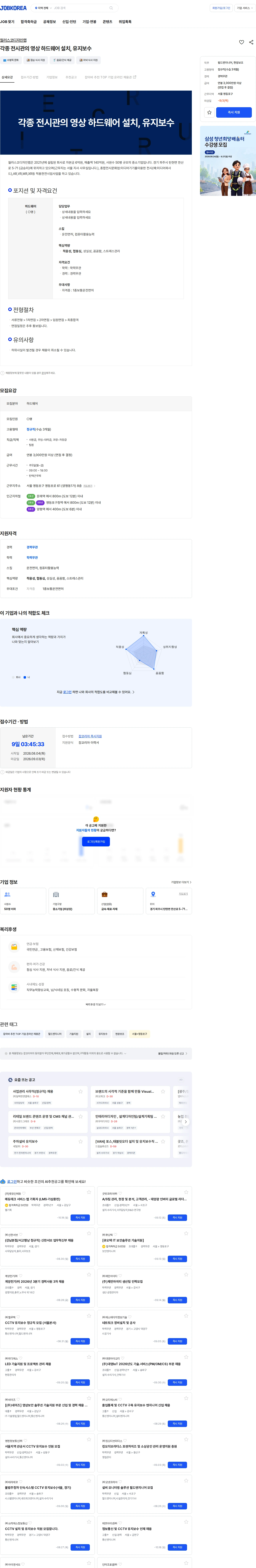
Task: Switch to the 상세요강 tab
Action: (7, 77)
